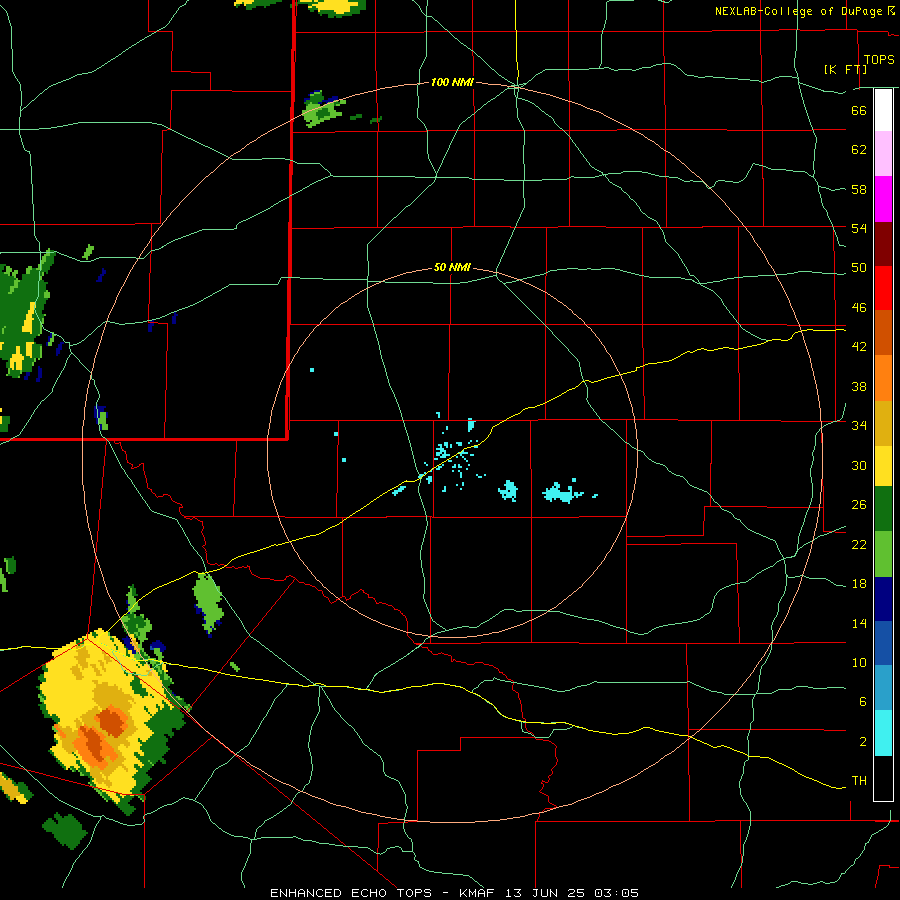The height and width of the screenshot is (900, 900).
Task: Click the NEXLAB-College of DuPage title
Action: click(798, 11)
